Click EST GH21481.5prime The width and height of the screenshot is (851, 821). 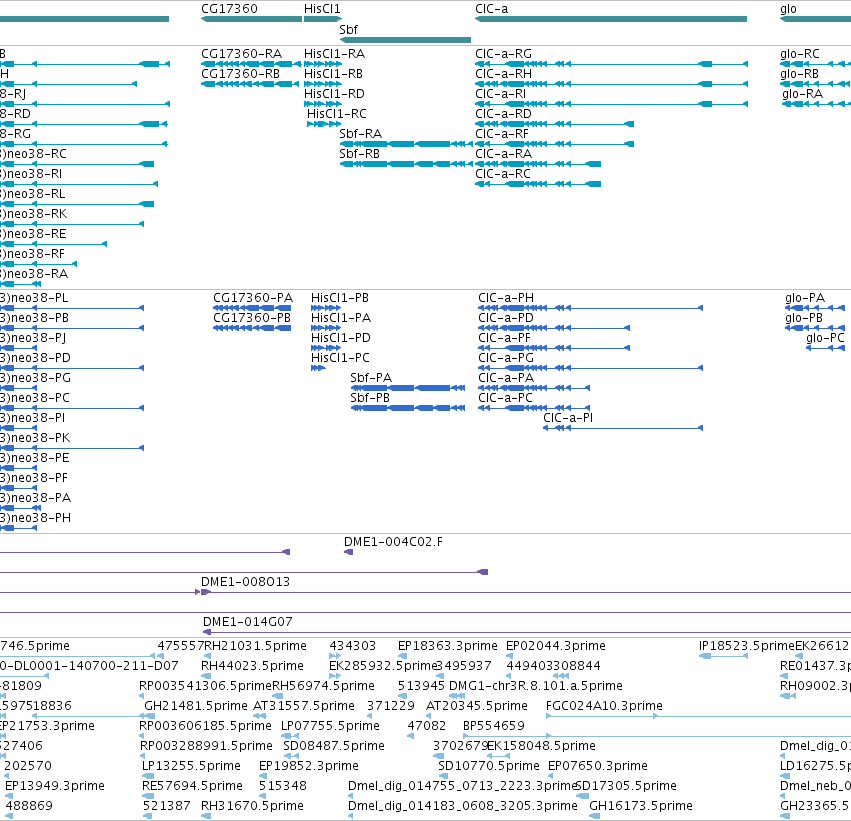pos(195,706)
